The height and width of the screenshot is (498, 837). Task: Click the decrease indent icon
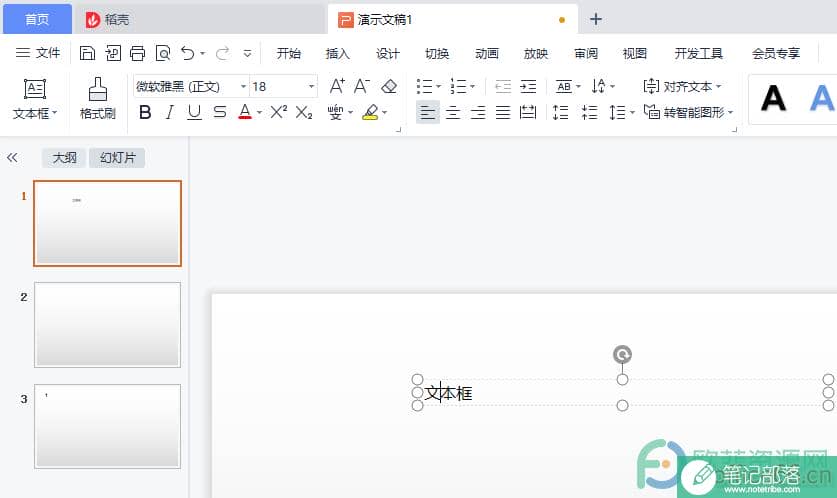tap(503, 86)
